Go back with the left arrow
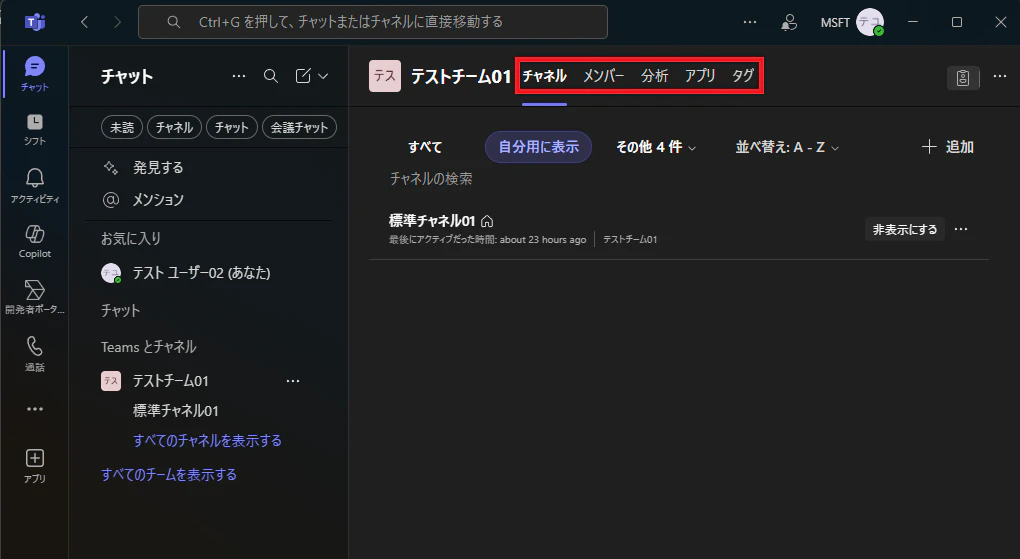Image resolution: width=1020 pixels, height=559 pixels. point(85,22)
